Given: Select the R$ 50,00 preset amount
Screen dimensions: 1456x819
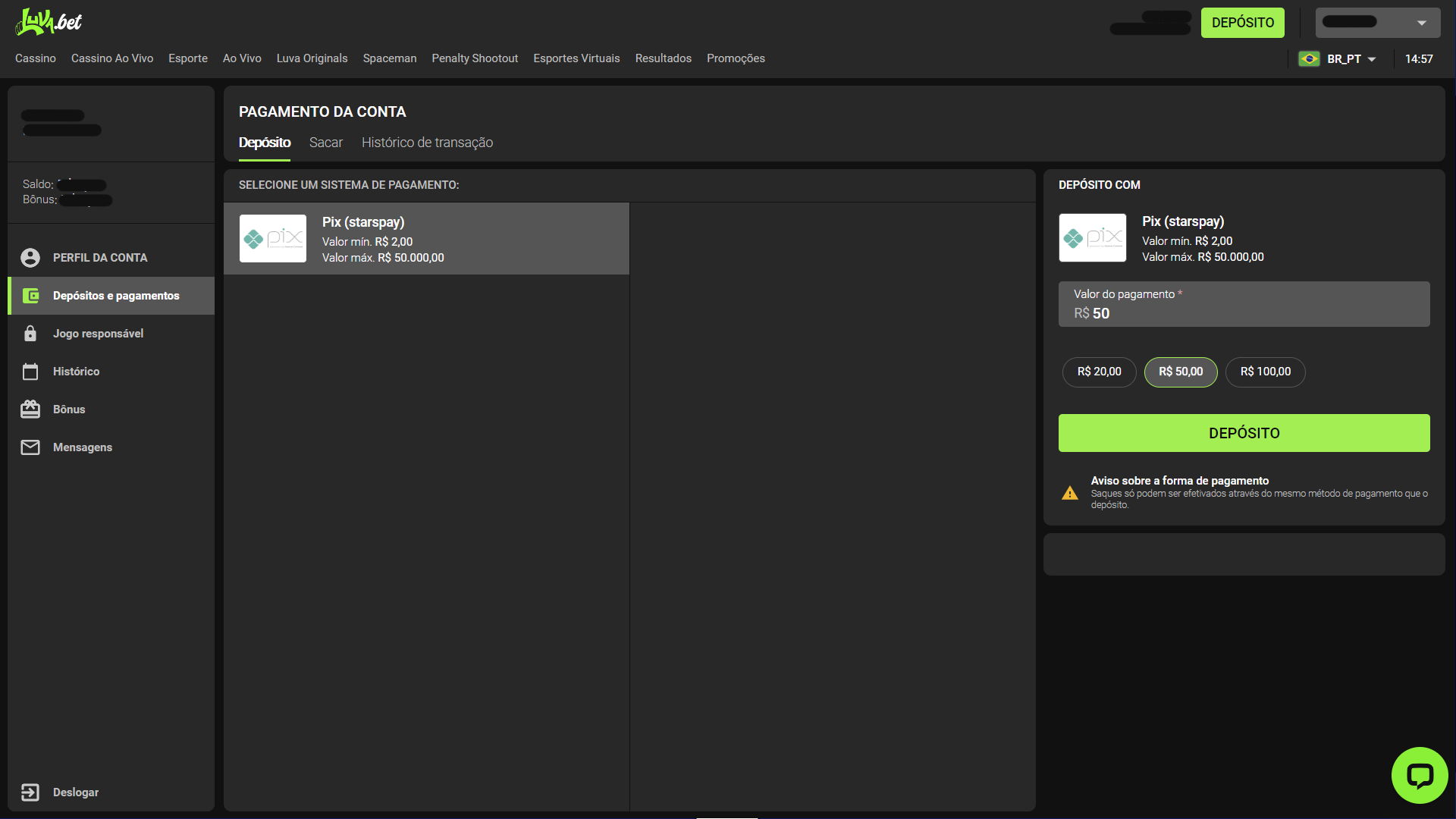Looking at the screenshot, I should click(1180, 372).
